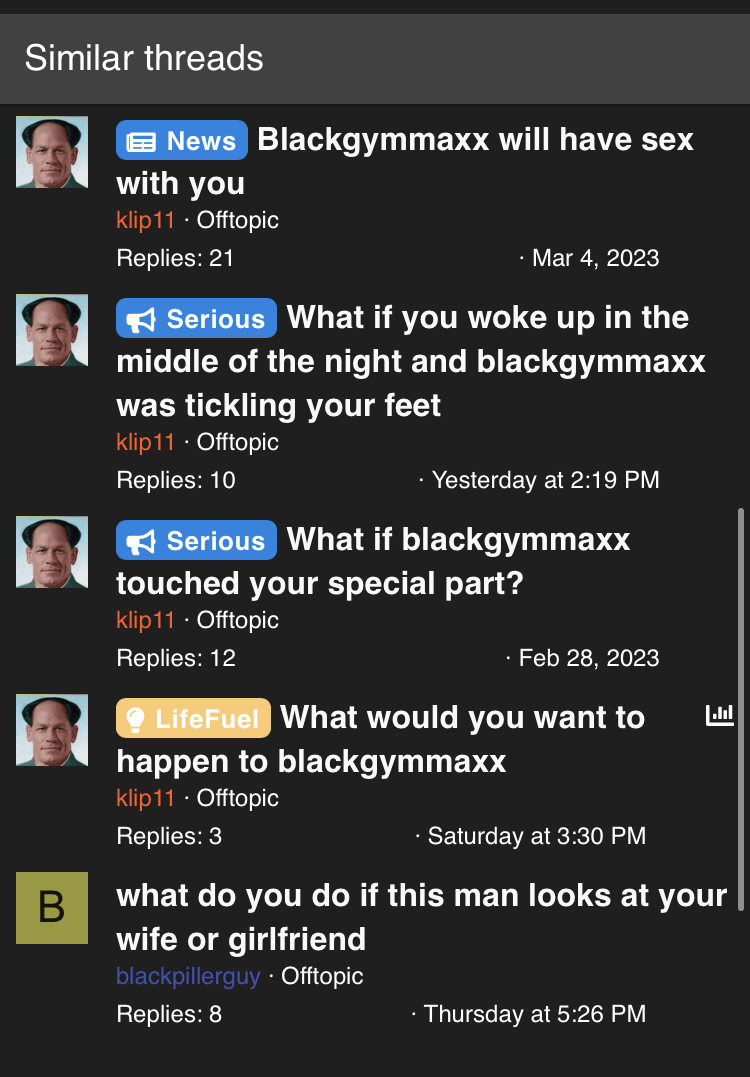Click the News prefix tag
The image size is (750, 1077).
tap(181, 140)
